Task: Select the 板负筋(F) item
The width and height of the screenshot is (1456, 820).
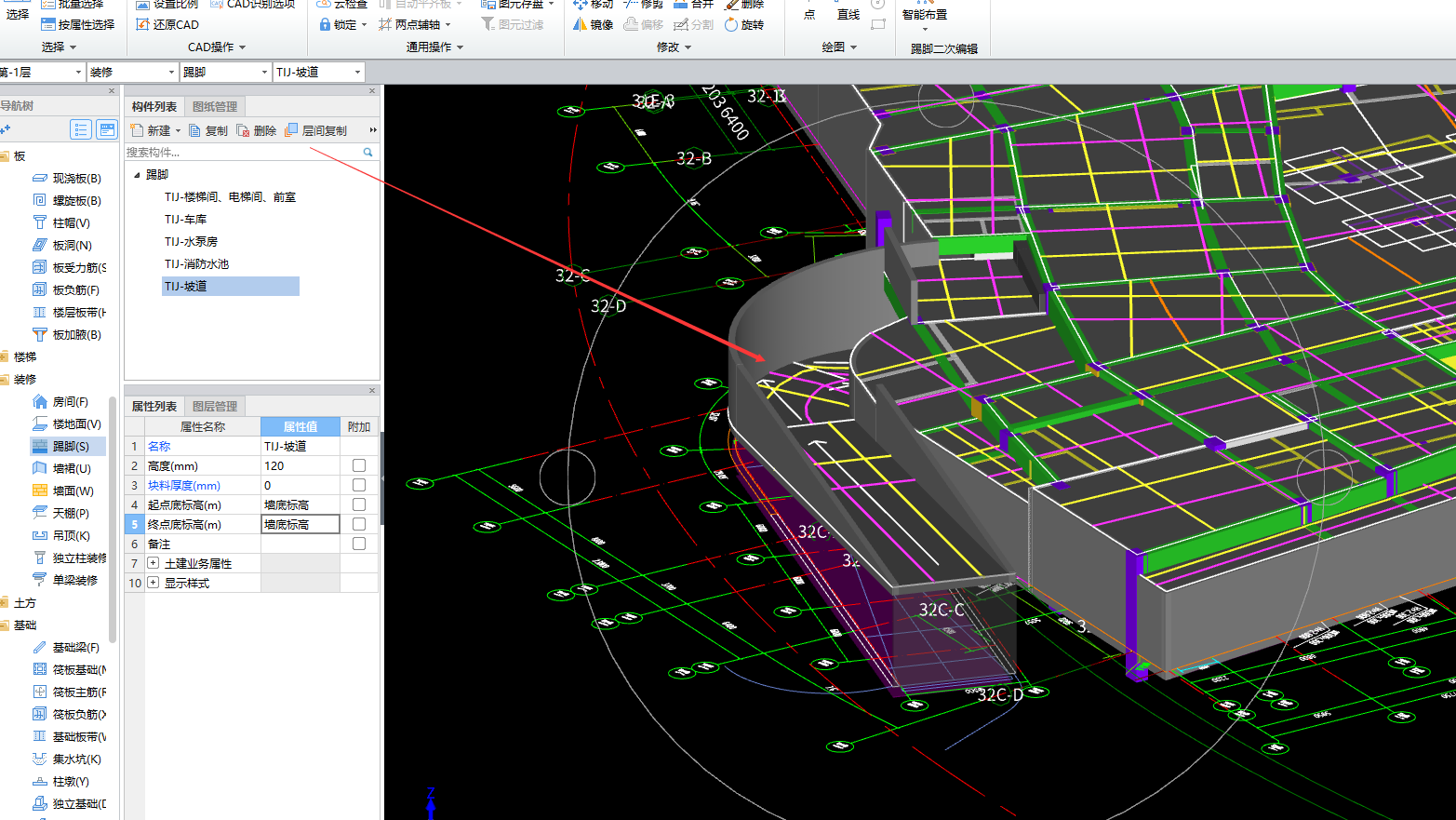Action: (x=66, y=289)
